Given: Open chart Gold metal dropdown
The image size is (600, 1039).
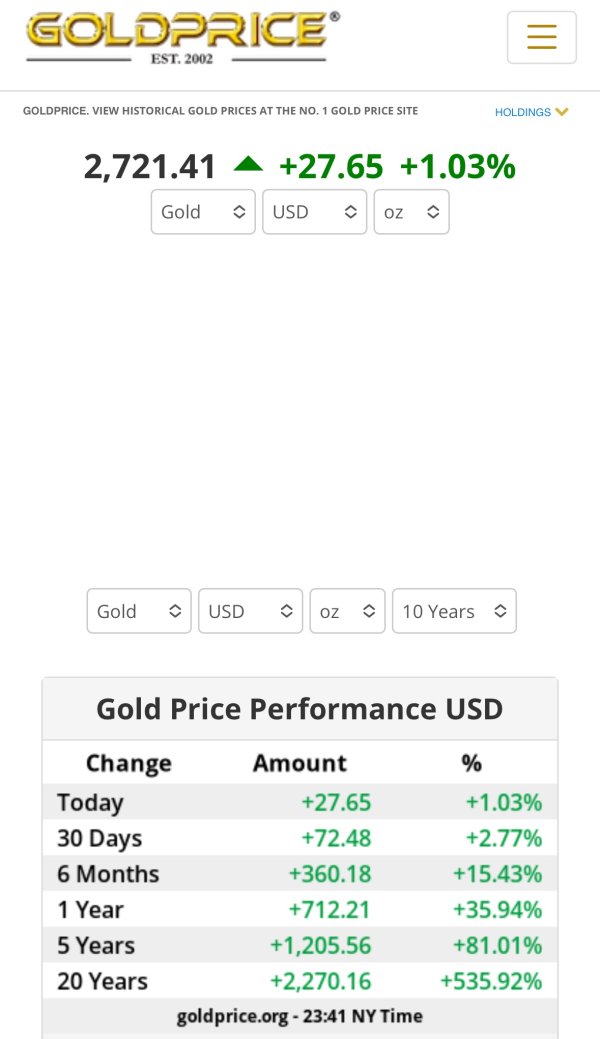Looking at the screenshot, I should (139, 611).
